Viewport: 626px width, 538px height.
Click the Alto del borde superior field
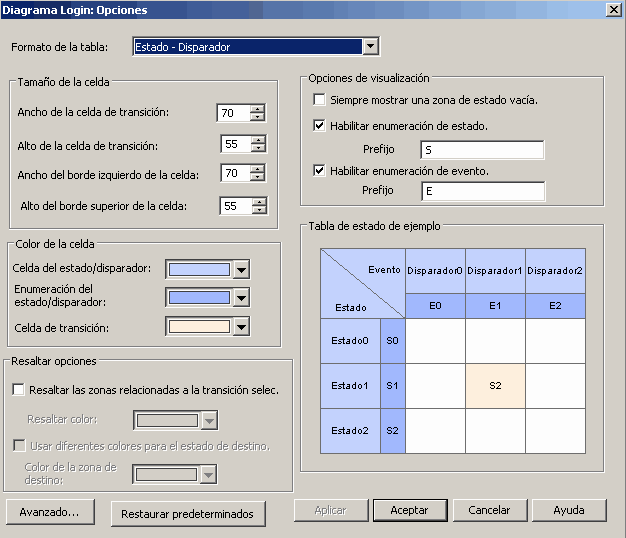pos(236,206)
